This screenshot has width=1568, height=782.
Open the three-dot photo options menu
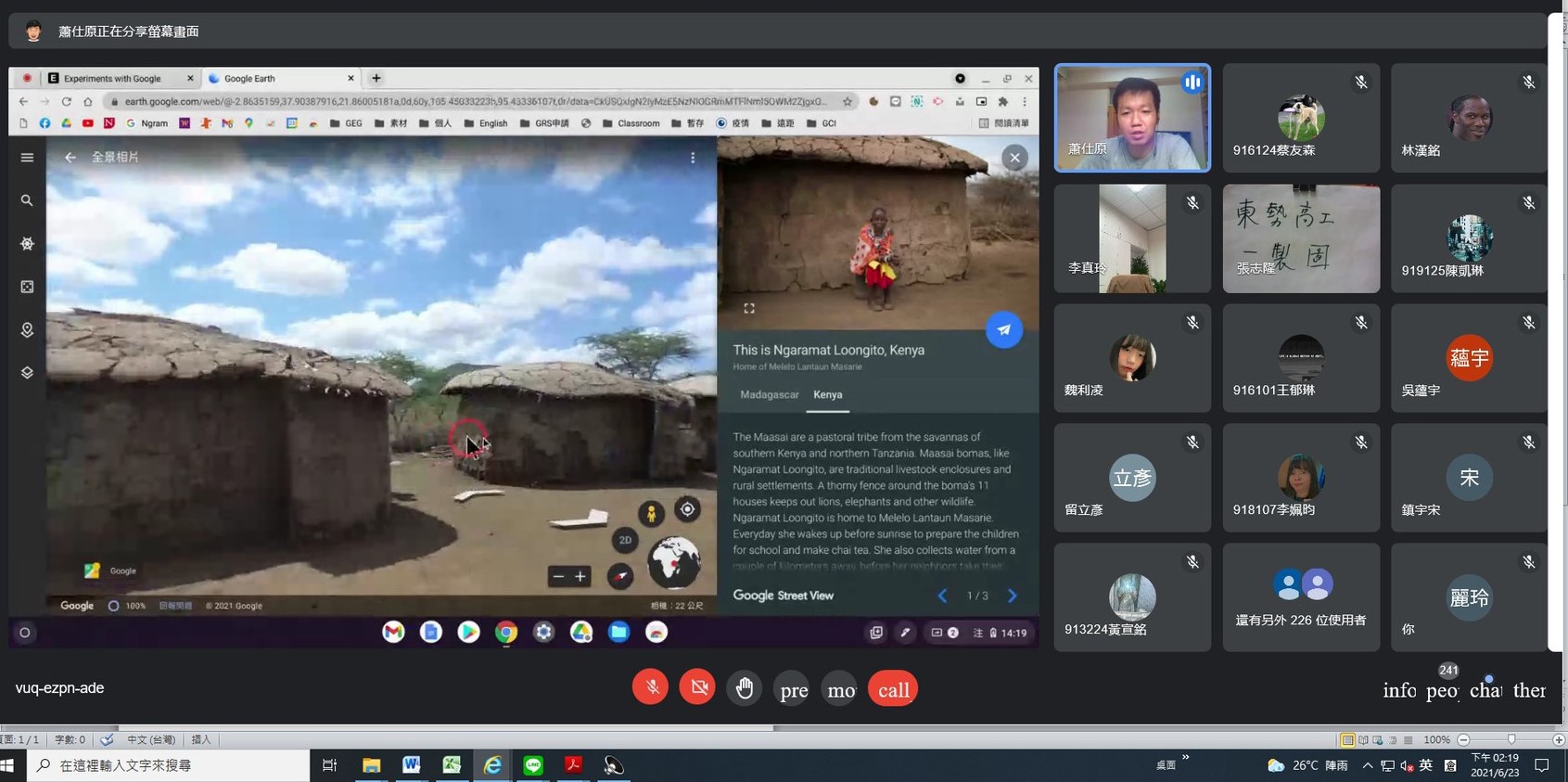tap(693, 158)
